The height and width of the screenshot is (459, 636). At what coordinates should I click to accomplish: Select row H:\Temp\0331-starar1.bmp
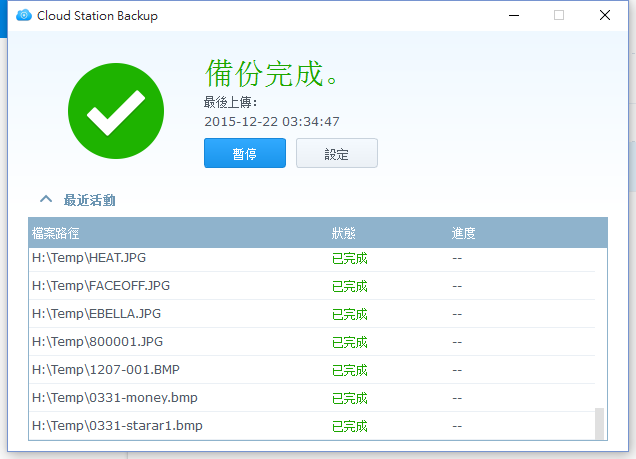pyautogui.click(x=312, y=426)
